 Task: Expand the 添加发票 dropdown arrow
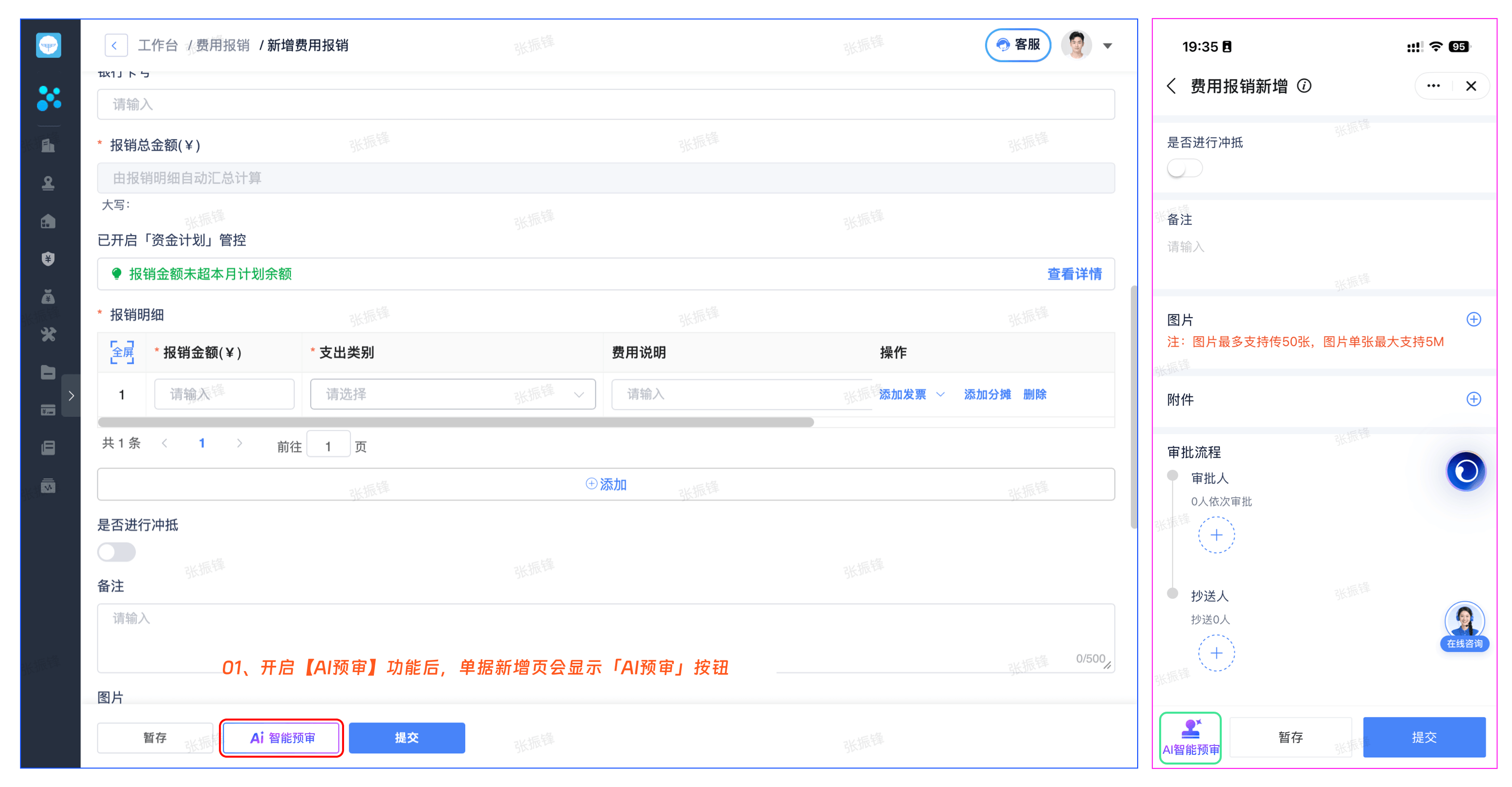[941, 394]
